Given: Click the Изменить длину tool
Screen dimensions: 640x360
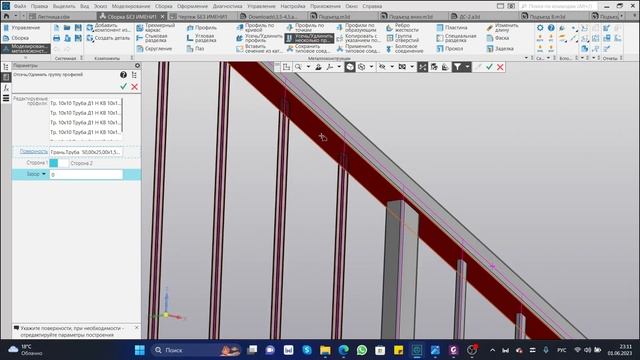Looking at the screenshot, I should pos(502,28).
